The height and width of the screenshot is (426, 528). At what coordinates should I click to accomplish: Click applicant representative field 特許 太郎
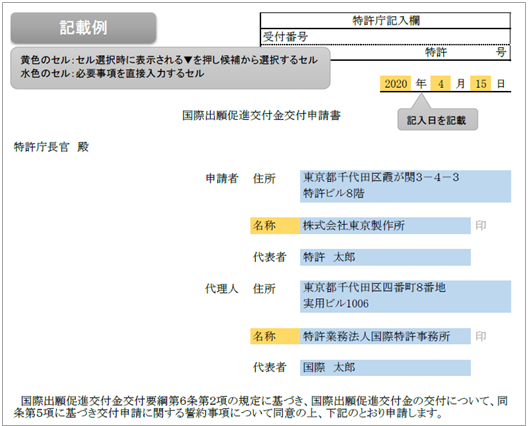click(385, 257)
